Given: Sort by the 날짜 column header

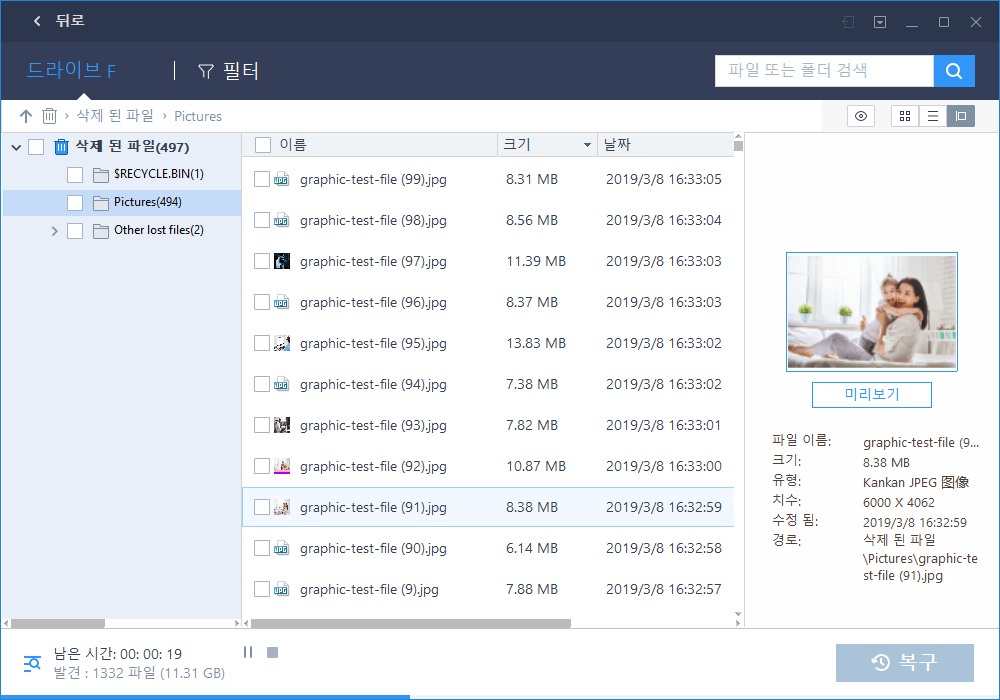Looking at the screenshot, I should [x=666, y=145].
